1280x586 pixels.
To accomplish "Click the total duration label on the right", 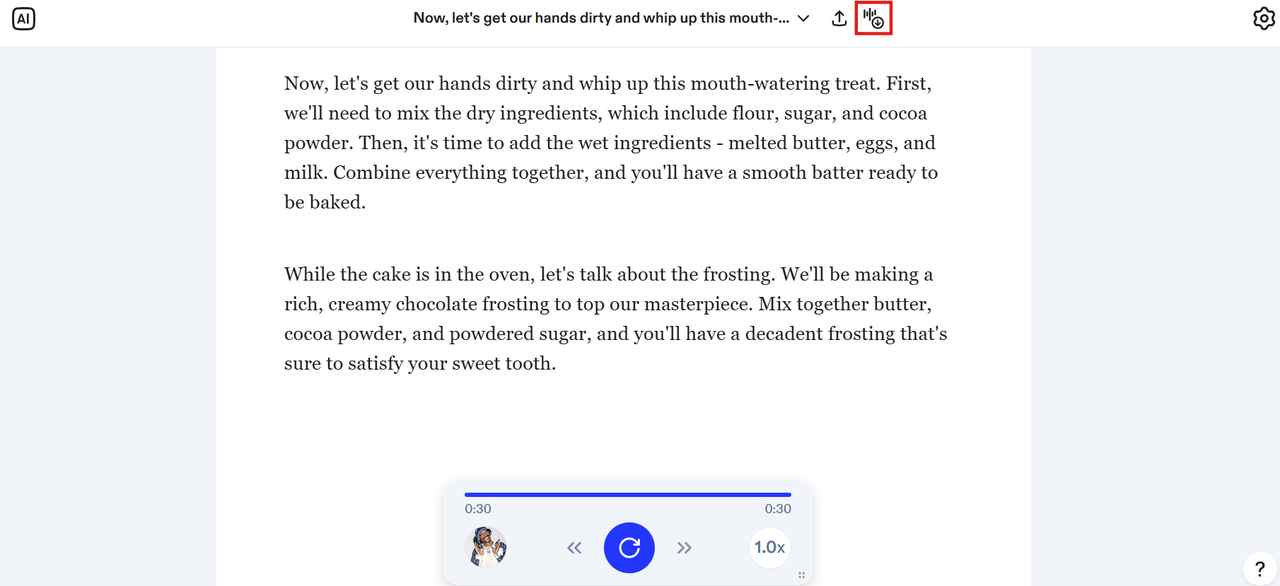I will point(777,509).
